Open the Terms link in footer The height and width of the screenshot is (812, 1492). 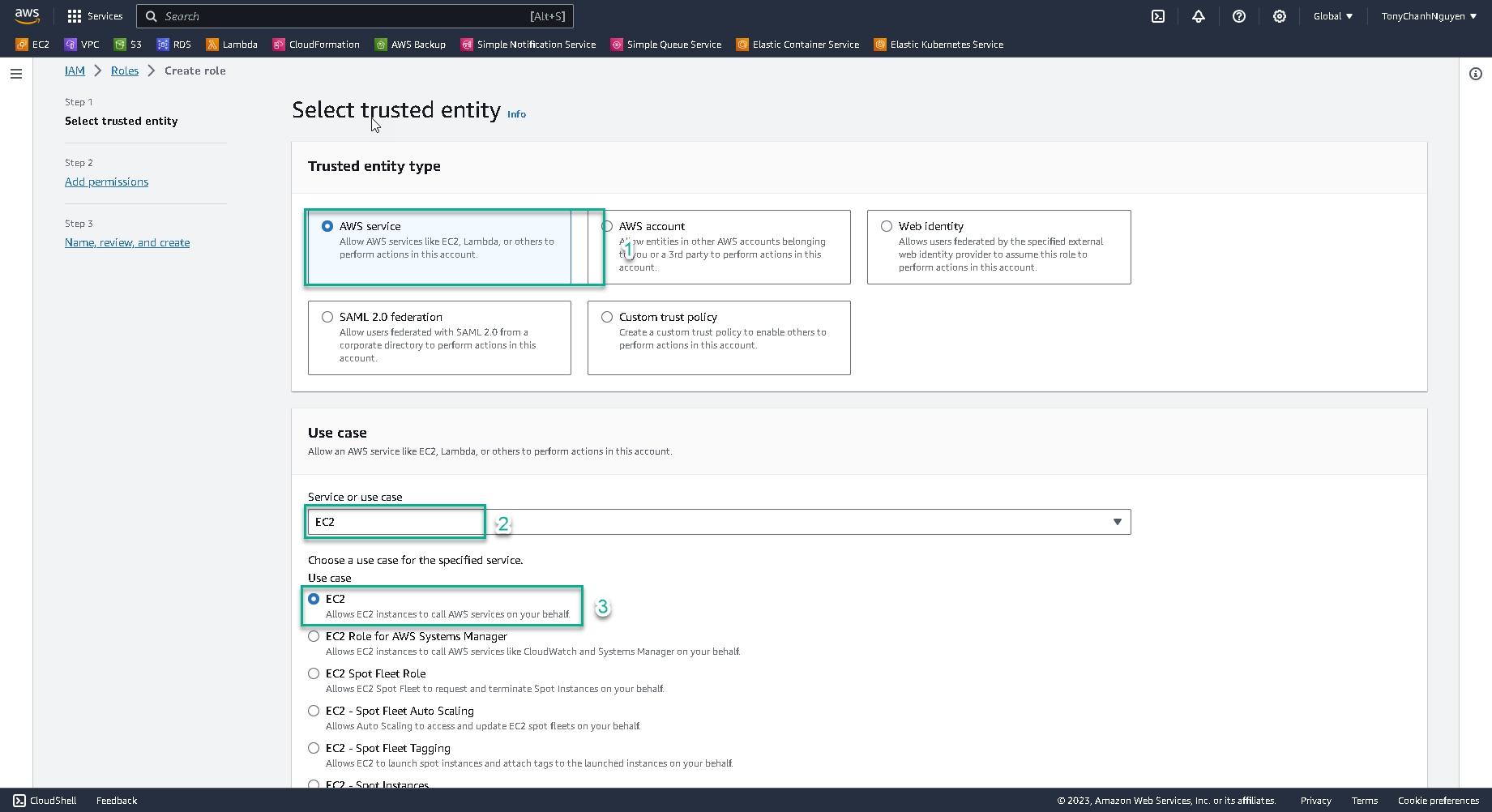pos(1365,801)
